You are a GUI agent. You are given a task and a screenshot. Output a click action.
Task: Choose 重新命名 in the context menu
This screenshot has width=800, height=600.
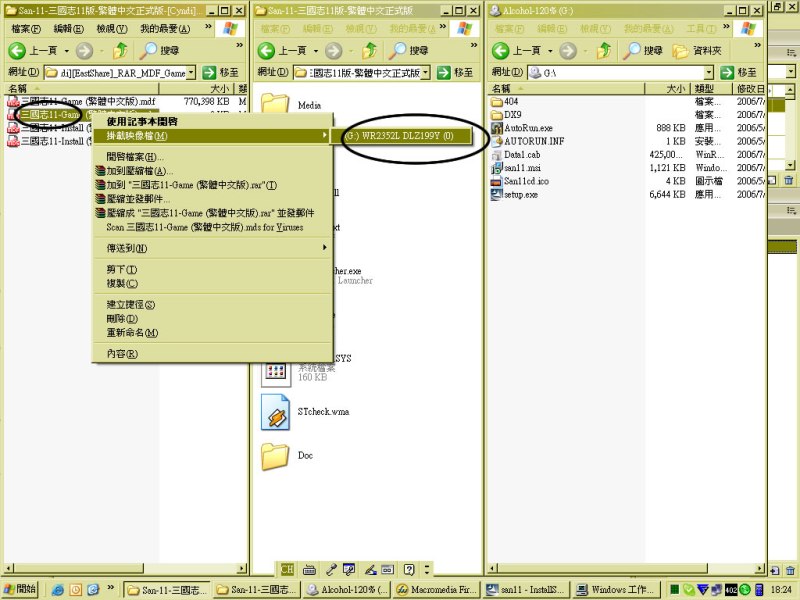(x=211, y=333)
